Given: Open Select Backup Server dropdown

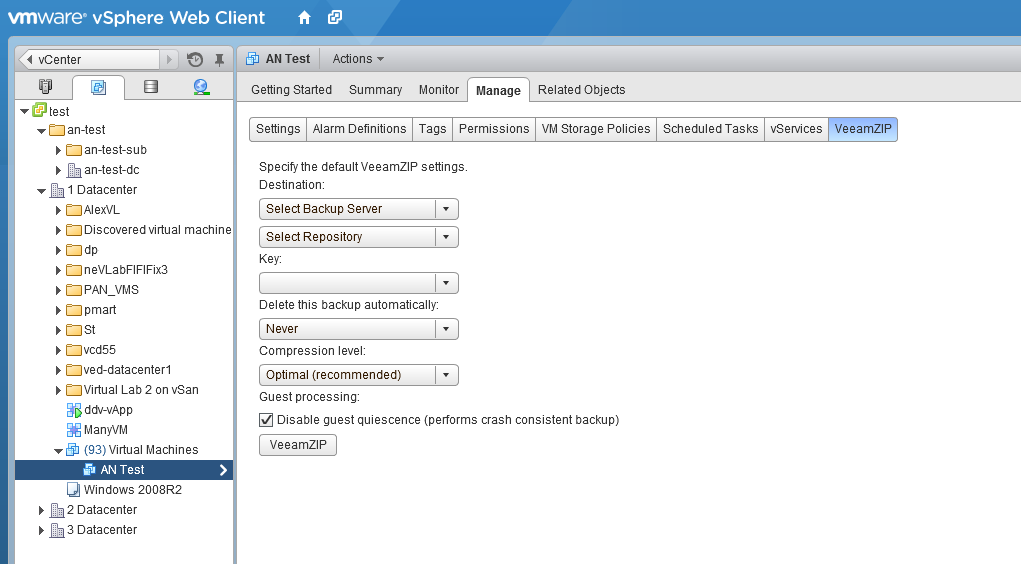Looking at the screenshot, I should click(x=359, y=209).
